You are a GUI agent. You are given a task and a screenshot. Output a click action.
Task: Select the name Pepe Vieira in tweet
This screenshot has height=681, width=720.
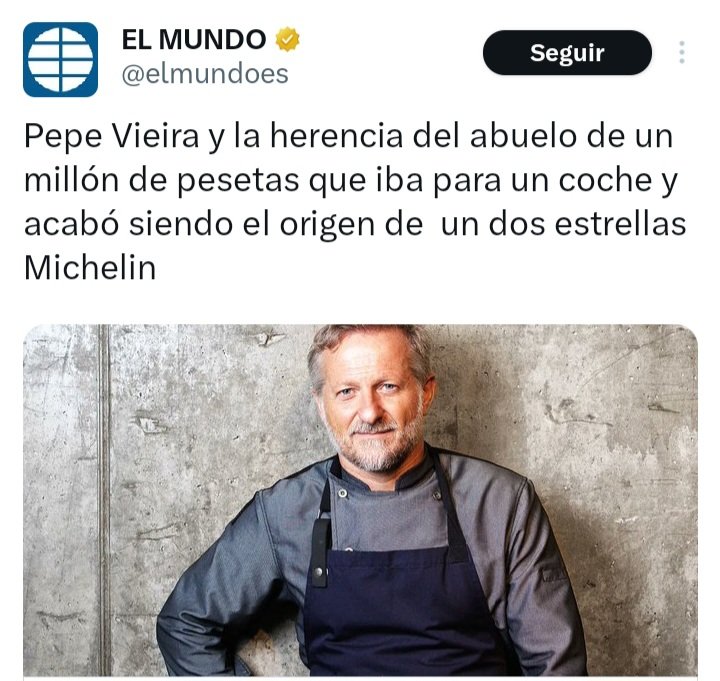pyautogui.click(x=111, y=137)
